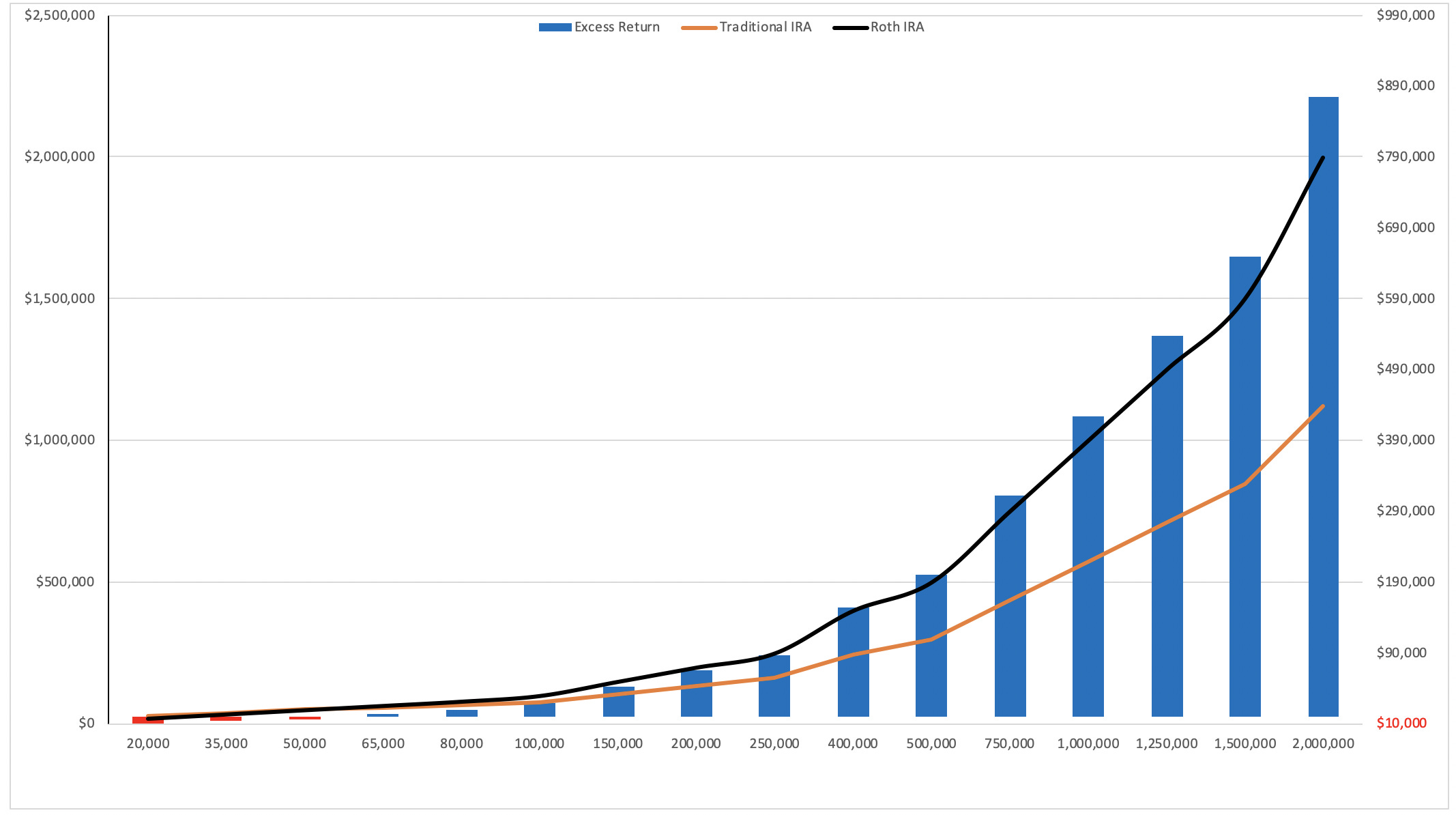The height and width of the screenshot is (815, 1456).
Task: Click the blue Excess Return legend swatch
Action: point(555,27)
